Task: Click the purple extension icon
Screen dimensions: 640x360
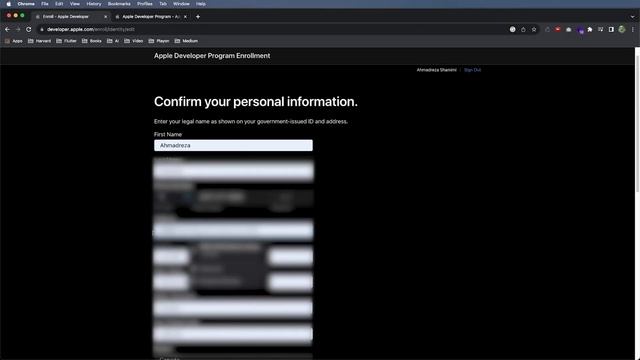Action: (x=580, y=30)
